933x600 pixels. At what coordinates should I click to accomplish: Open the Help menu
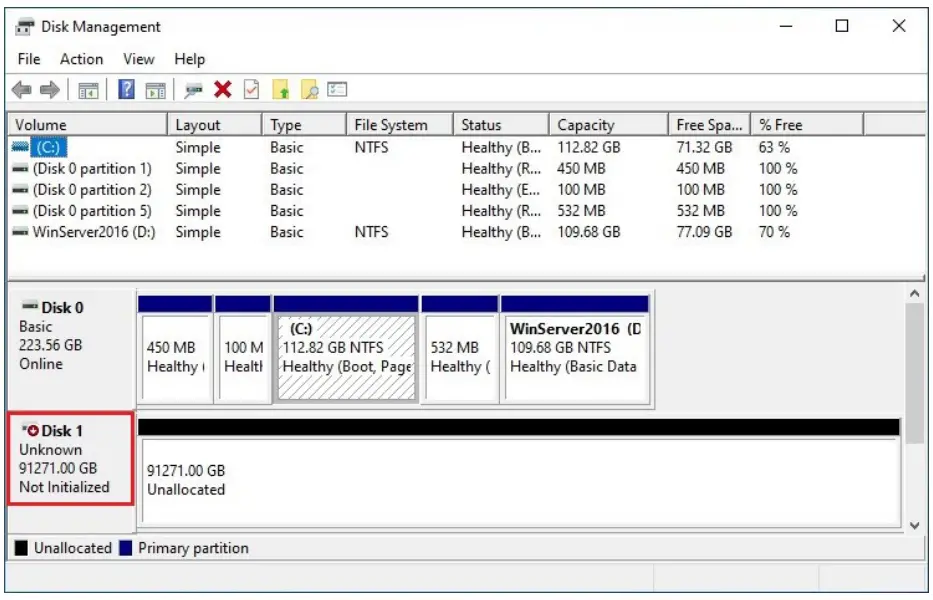pos(189,59)
